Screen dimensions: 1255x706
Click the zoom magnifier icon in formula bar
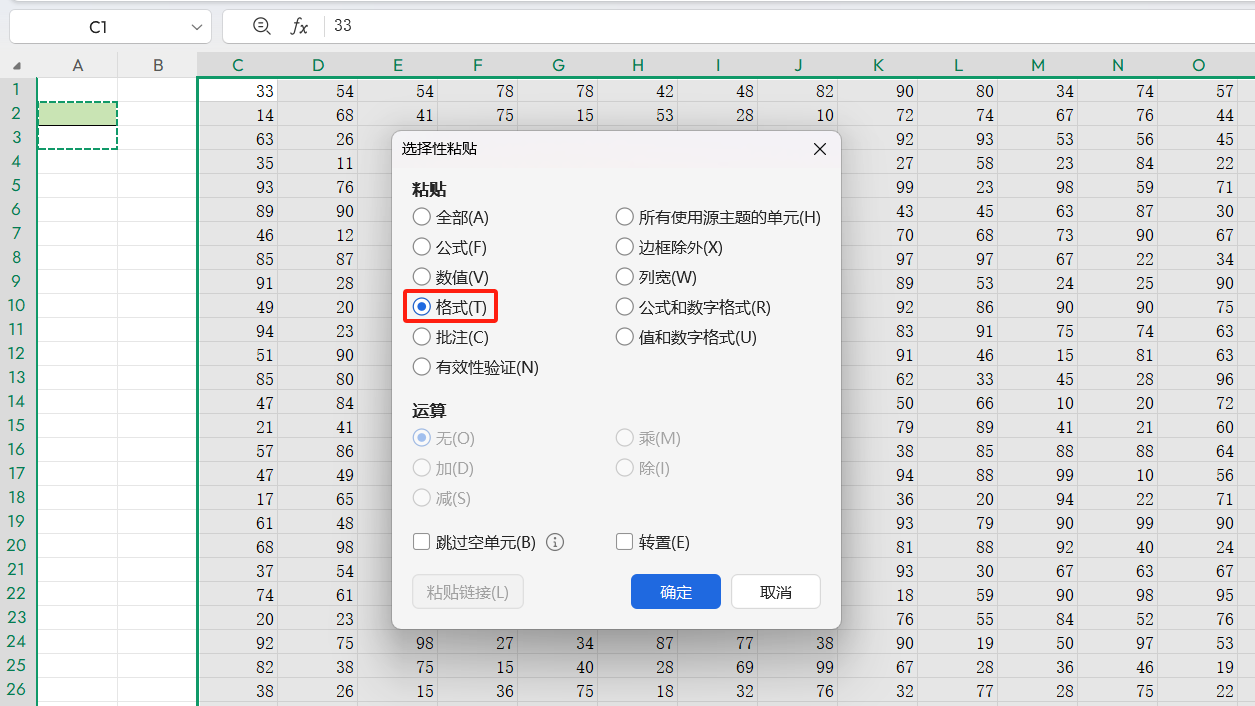coord(262,26)
